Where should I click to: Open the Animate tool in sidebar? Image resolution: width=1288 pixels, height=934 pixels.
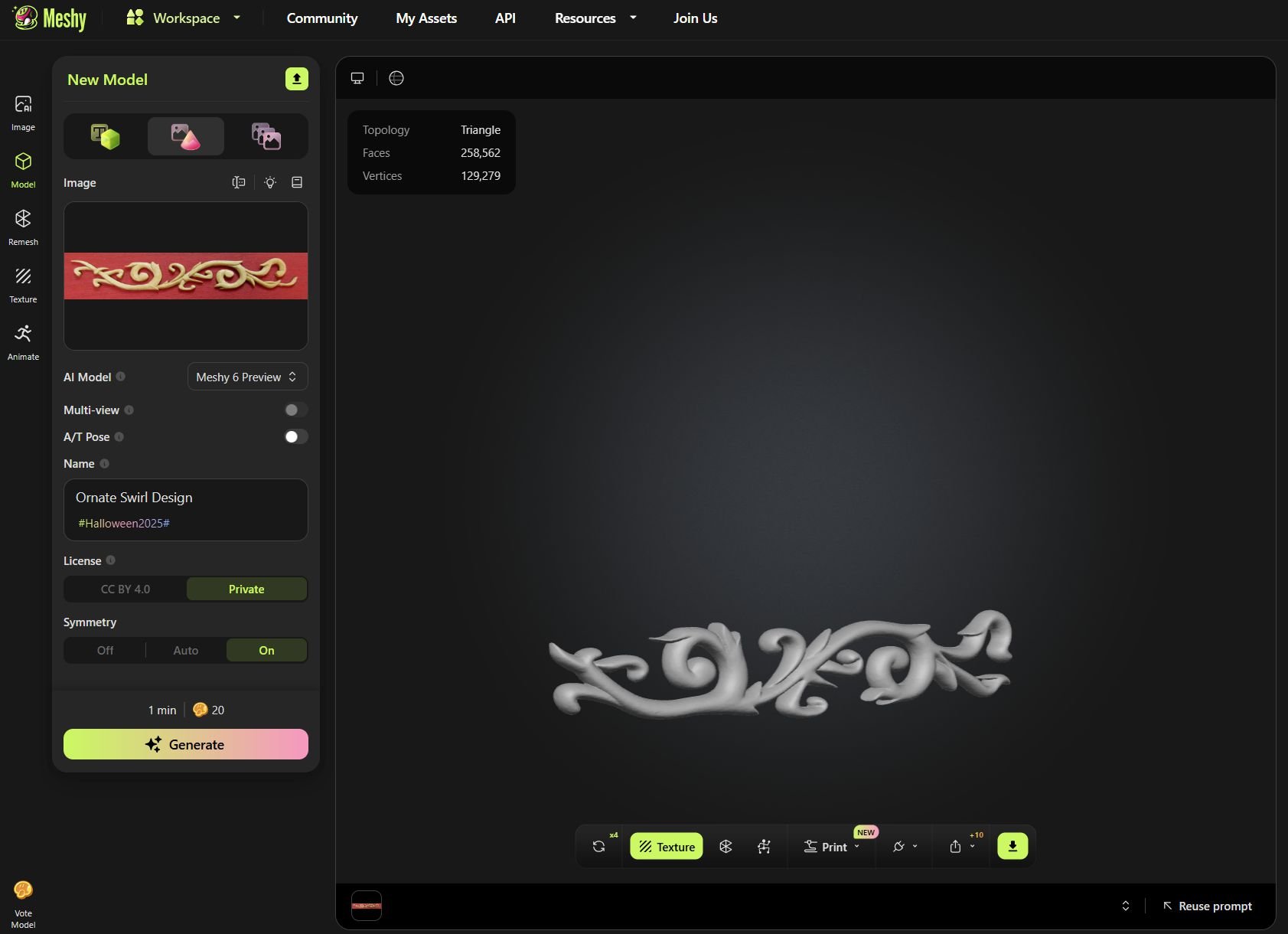point(23,341)
